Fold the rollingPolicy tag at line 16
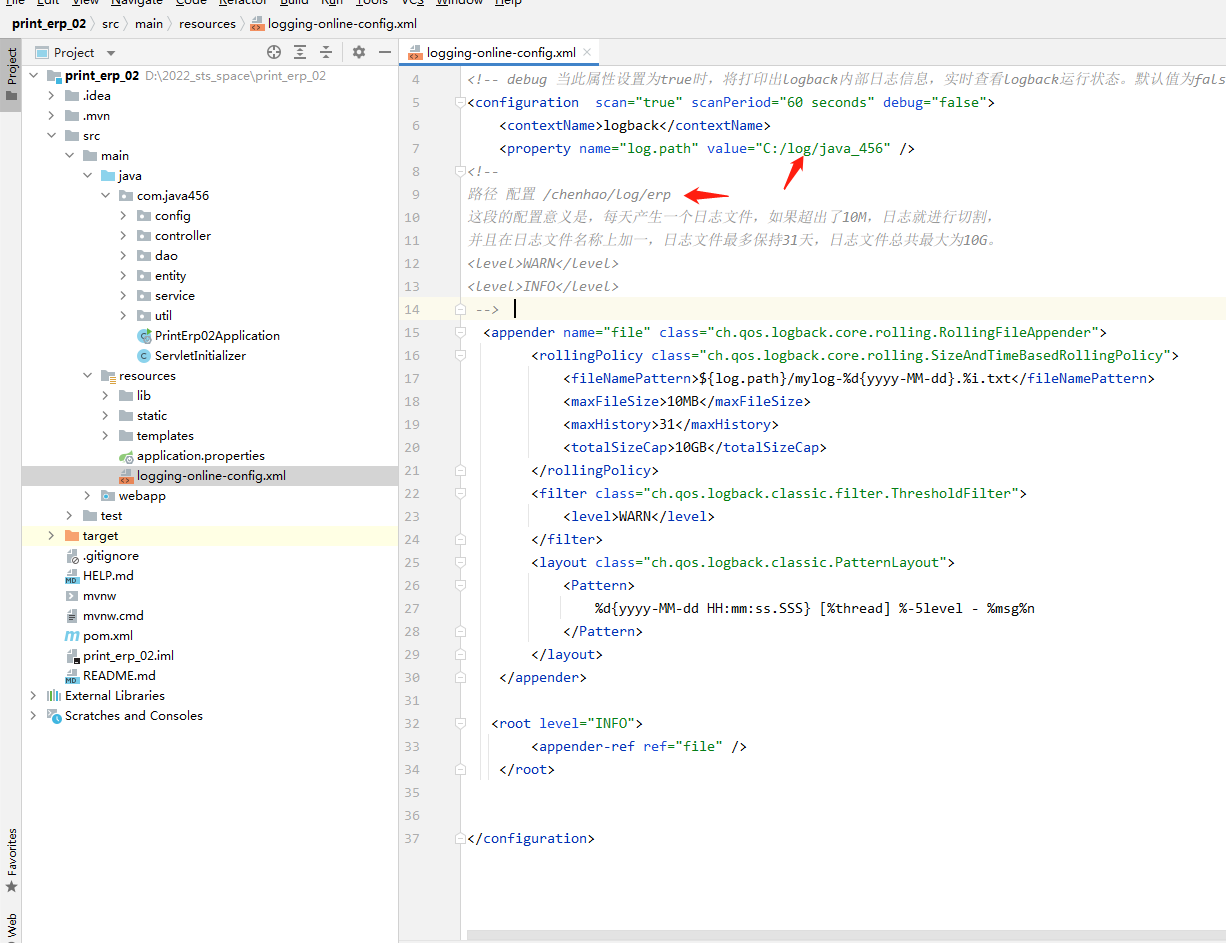 click(460, 355)
